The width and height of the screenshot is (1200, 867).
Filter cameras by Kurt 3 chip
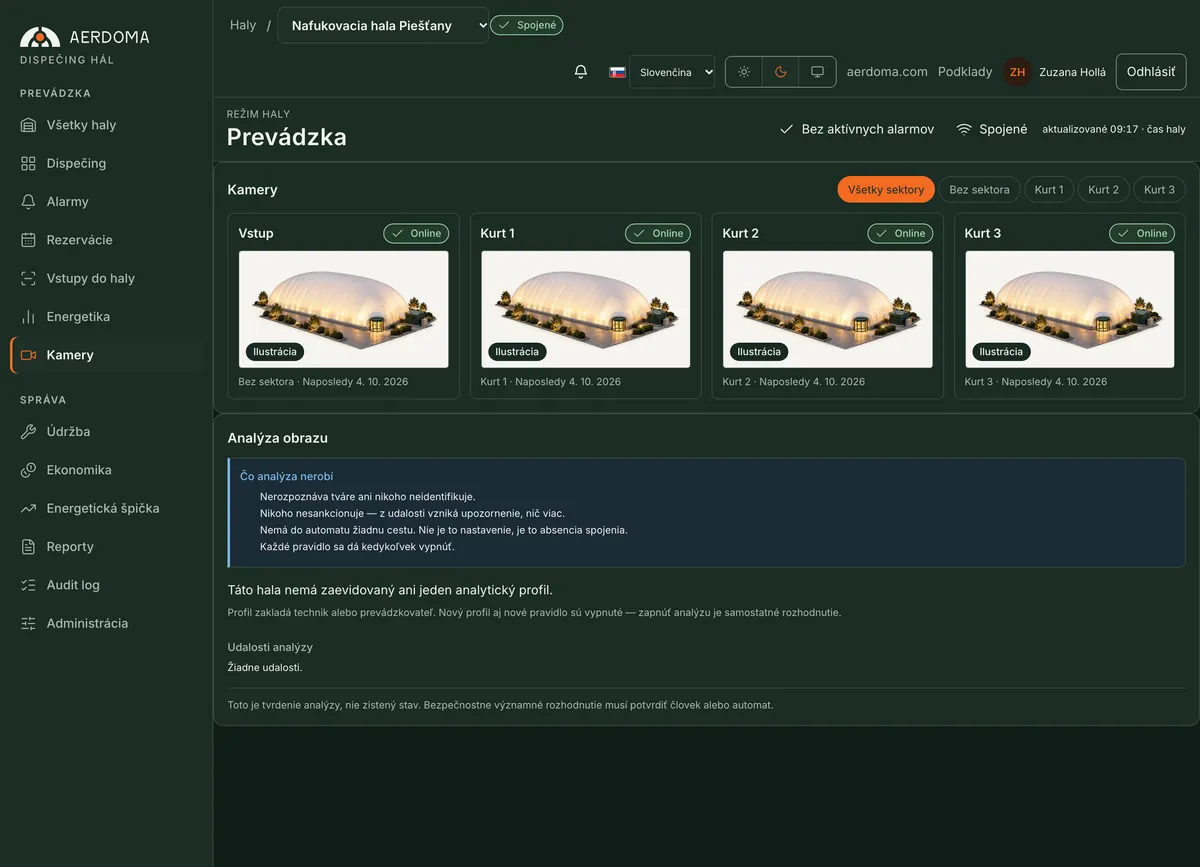(1159, 189)
